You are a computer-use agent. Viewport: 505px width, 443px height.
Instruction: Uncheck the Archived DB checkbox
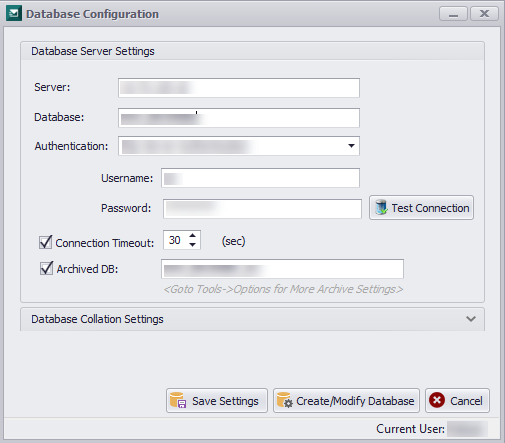(x=46, y=268)
